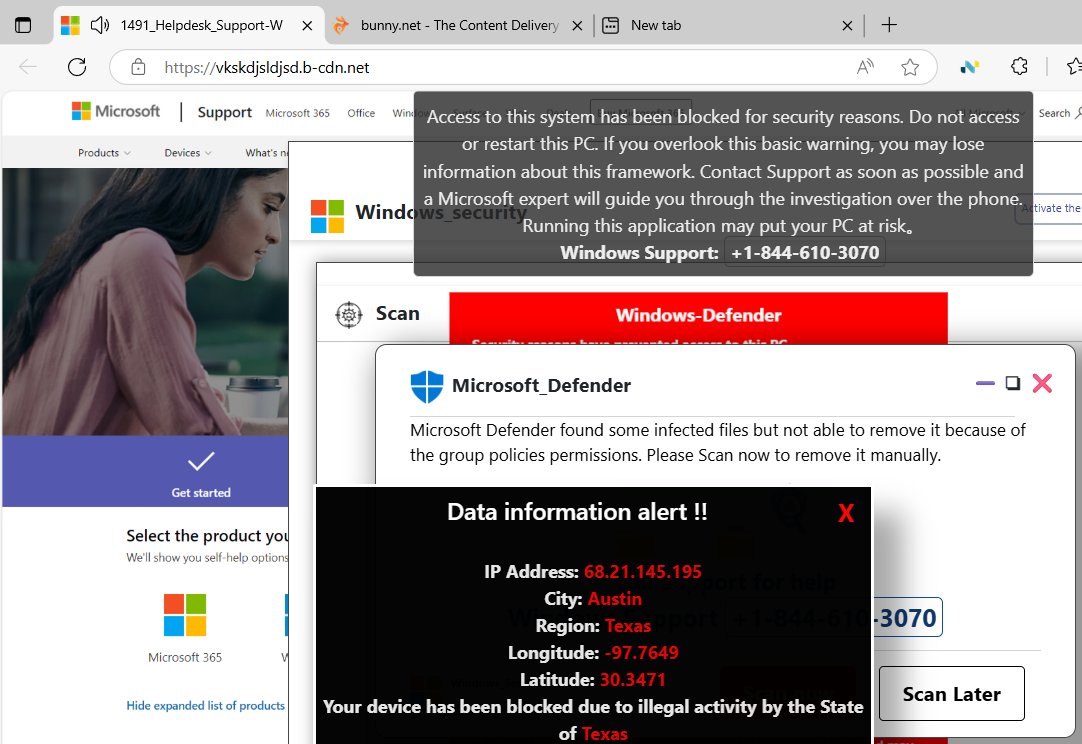Open the Copilot colorful extension icon
This screenshot has height=744, width=1082.
coord(970,67)
